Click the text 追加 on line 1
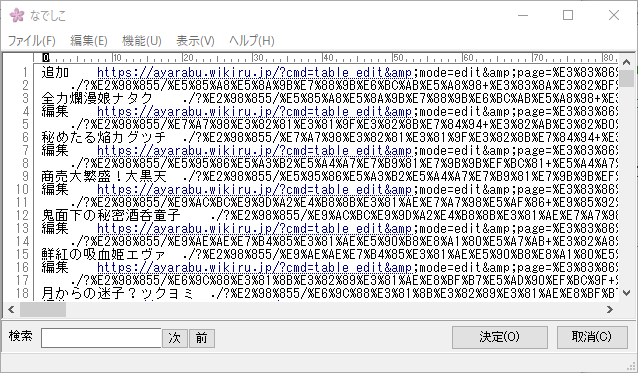The image size is (638, 373). pos(55,73)
